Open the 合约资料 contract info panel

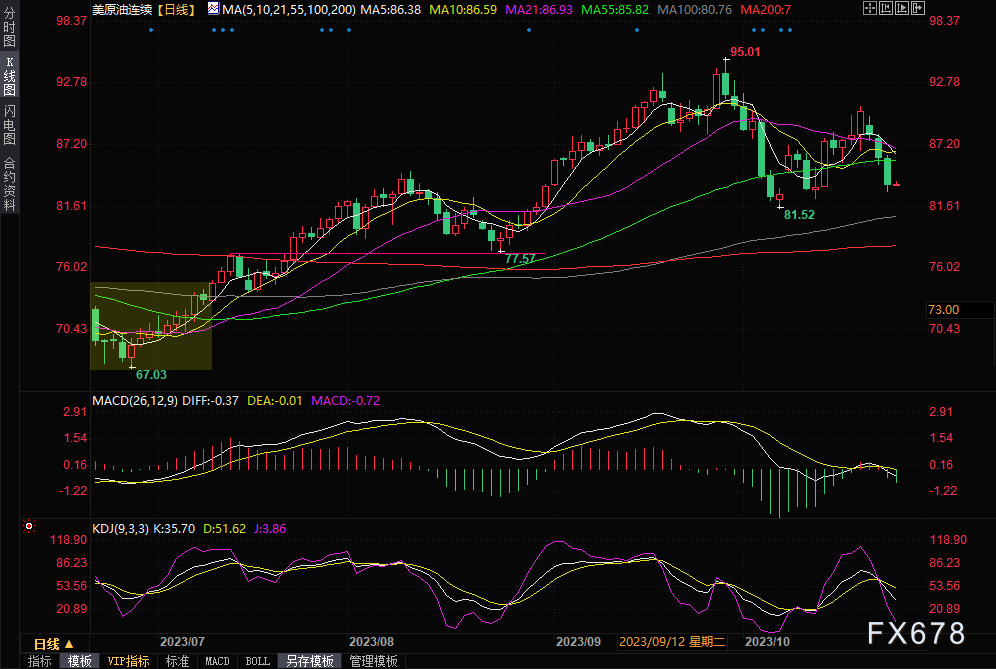point(9,183)
